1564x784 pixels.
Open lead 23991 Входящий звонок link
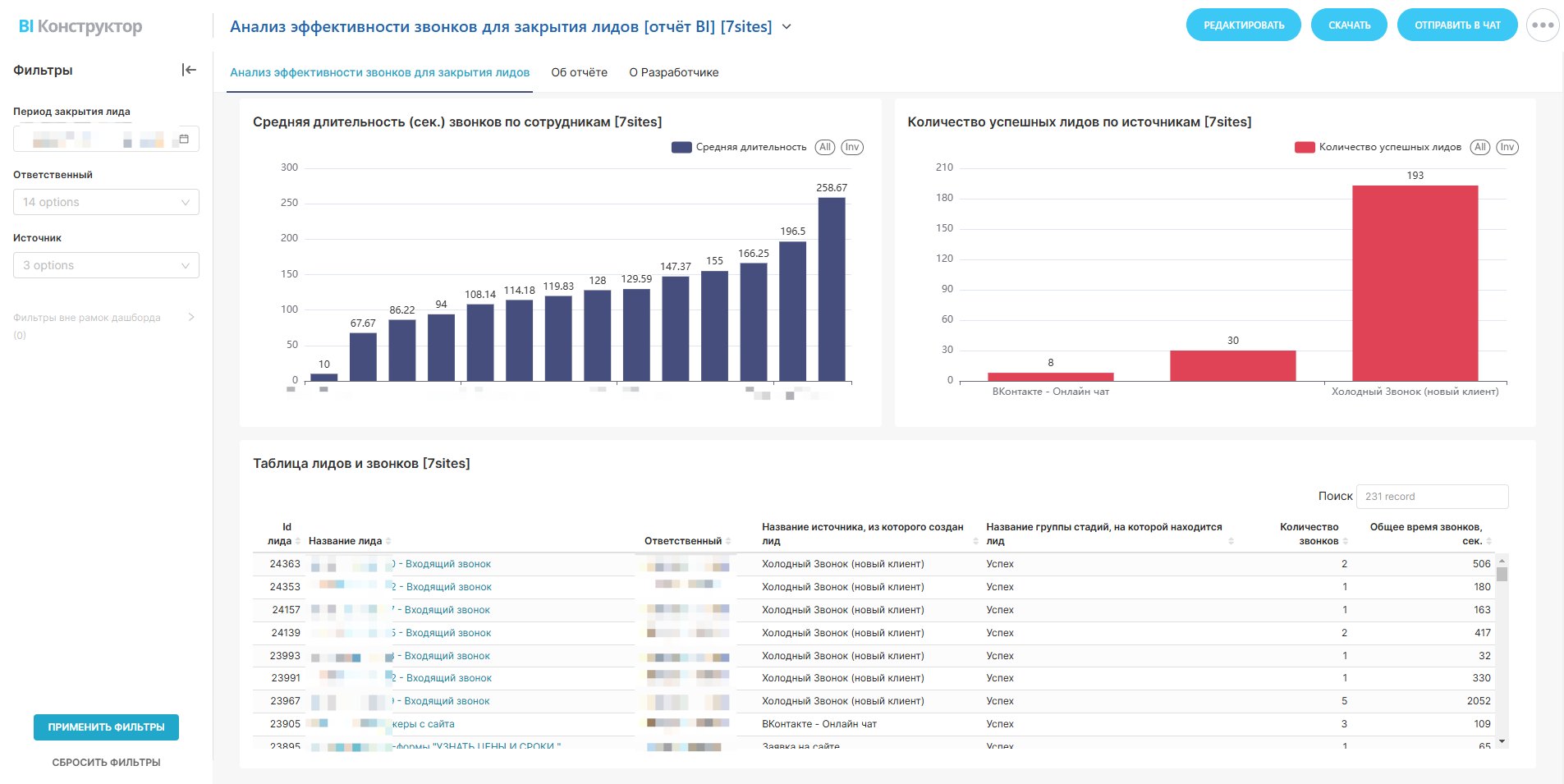[x=442, y=678]
